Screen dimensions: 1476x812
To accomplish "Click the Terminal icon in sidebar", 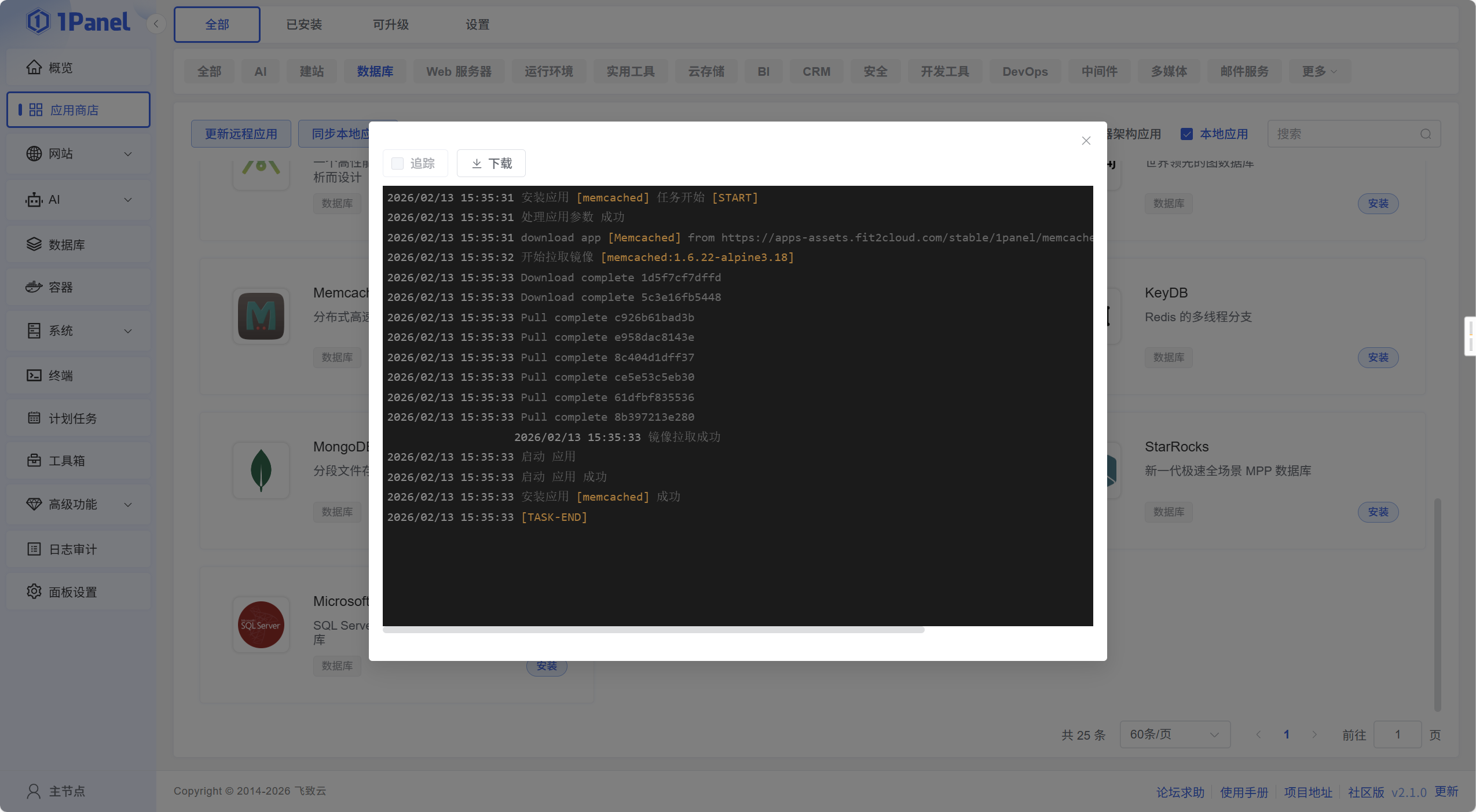I will pos(34,376).
